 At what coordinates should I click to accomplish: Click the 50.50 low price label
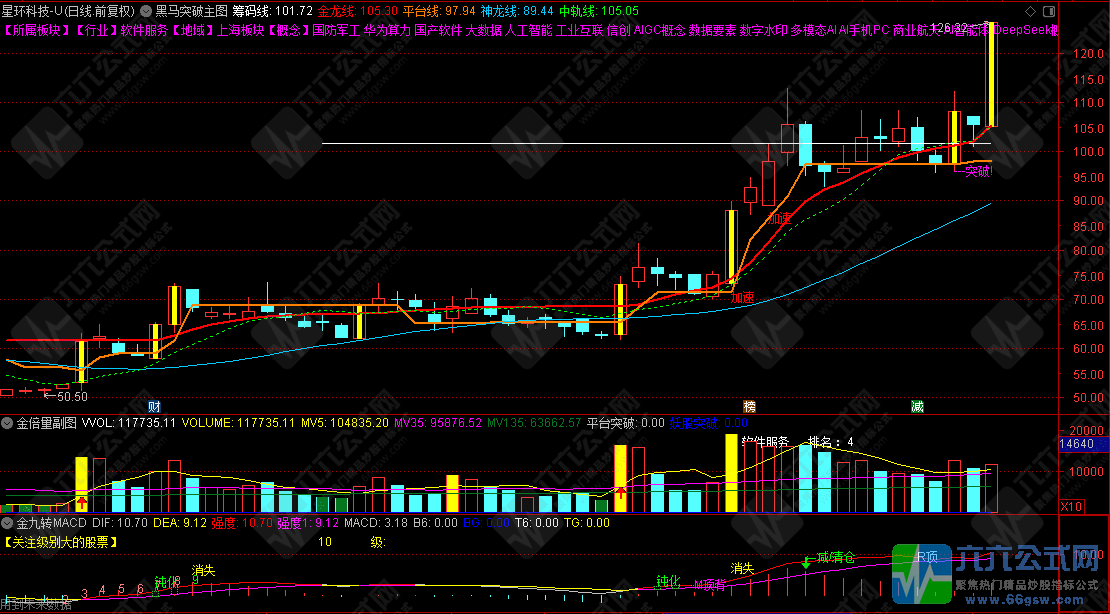coord(71,397)
